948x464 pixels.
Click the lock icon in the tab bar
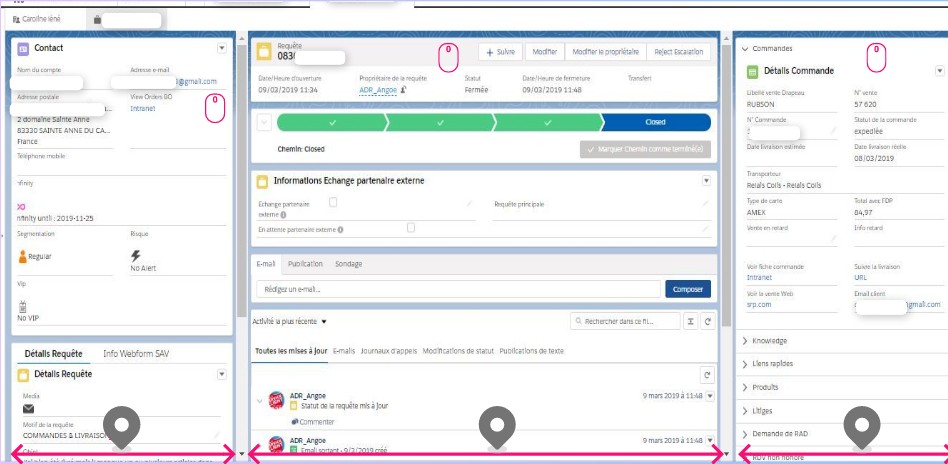[x=97, y=20]
